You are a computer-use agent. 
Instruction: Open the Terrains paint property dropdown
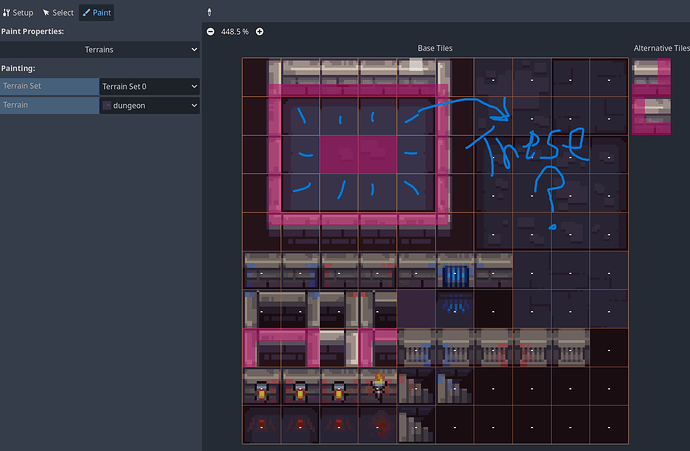click(x=100, y=48)
